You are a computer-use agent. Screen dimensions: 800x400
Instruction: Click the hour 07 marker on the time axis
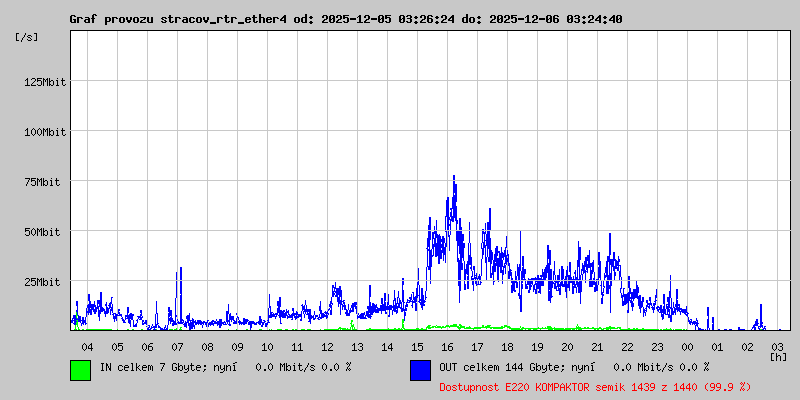(177, 346)
